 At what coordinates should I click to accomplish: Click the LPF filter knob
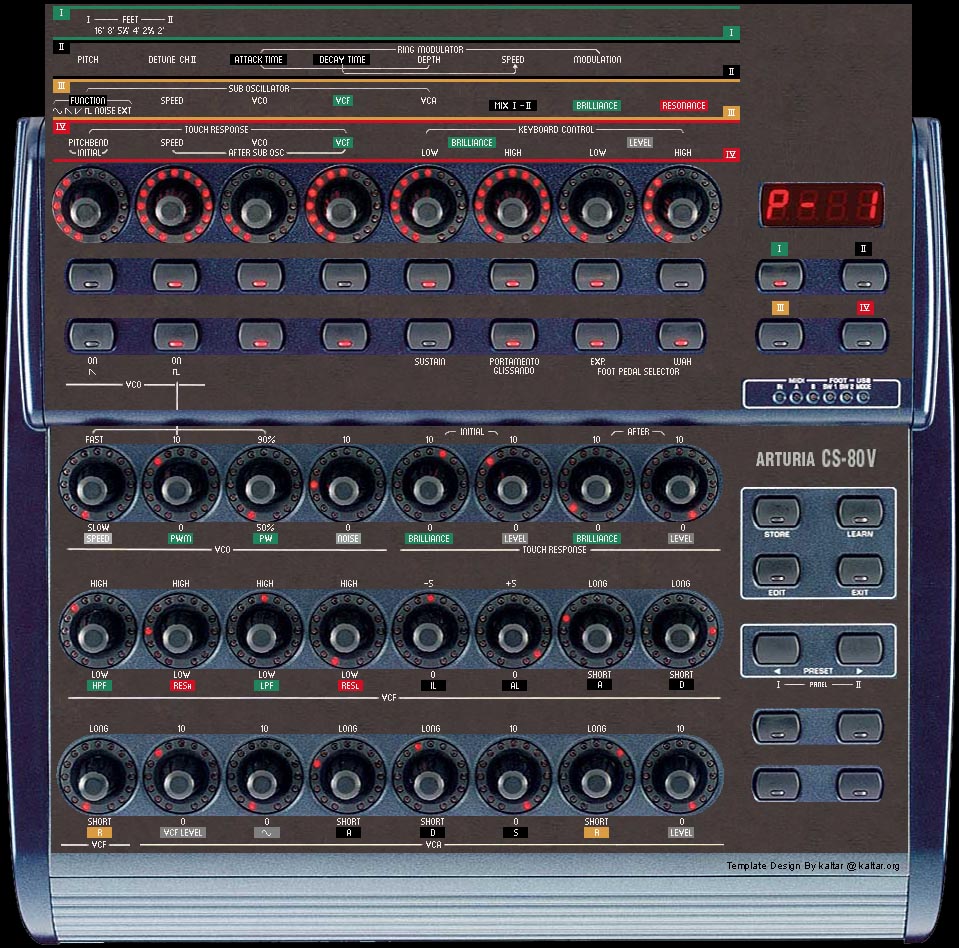(264, 631)
